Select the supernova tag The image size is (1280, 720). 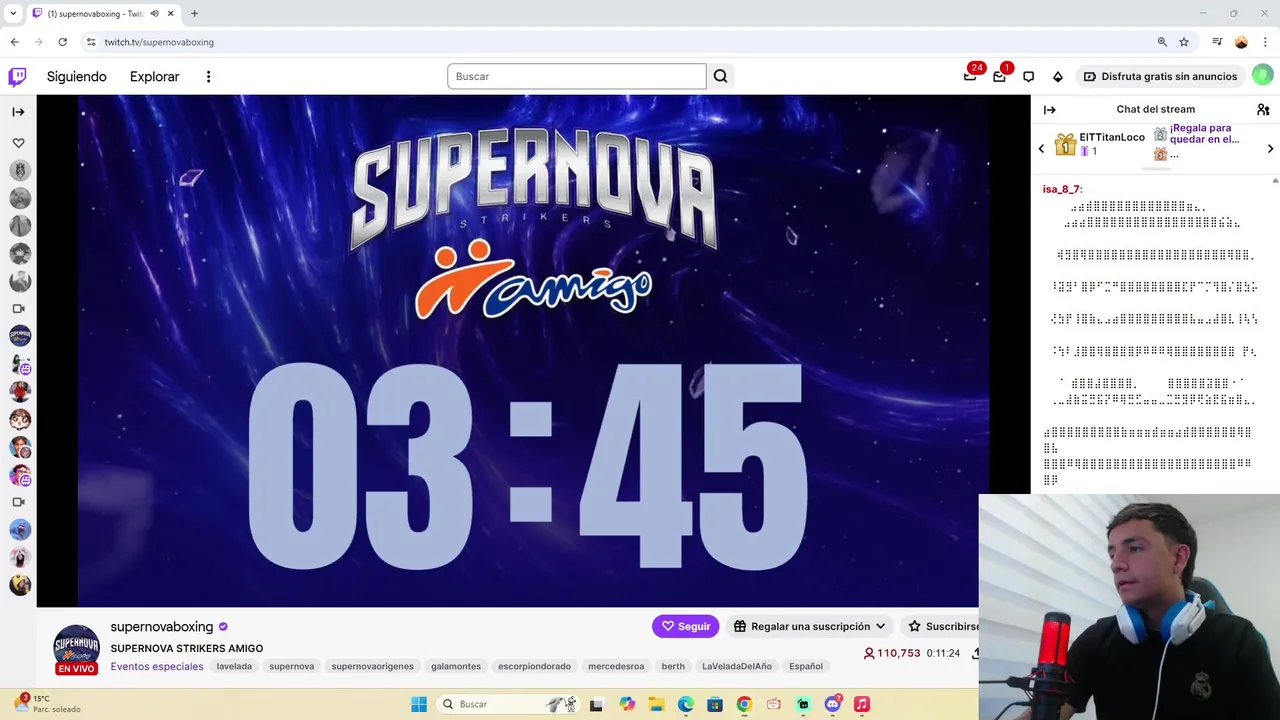tap(291, 666)
